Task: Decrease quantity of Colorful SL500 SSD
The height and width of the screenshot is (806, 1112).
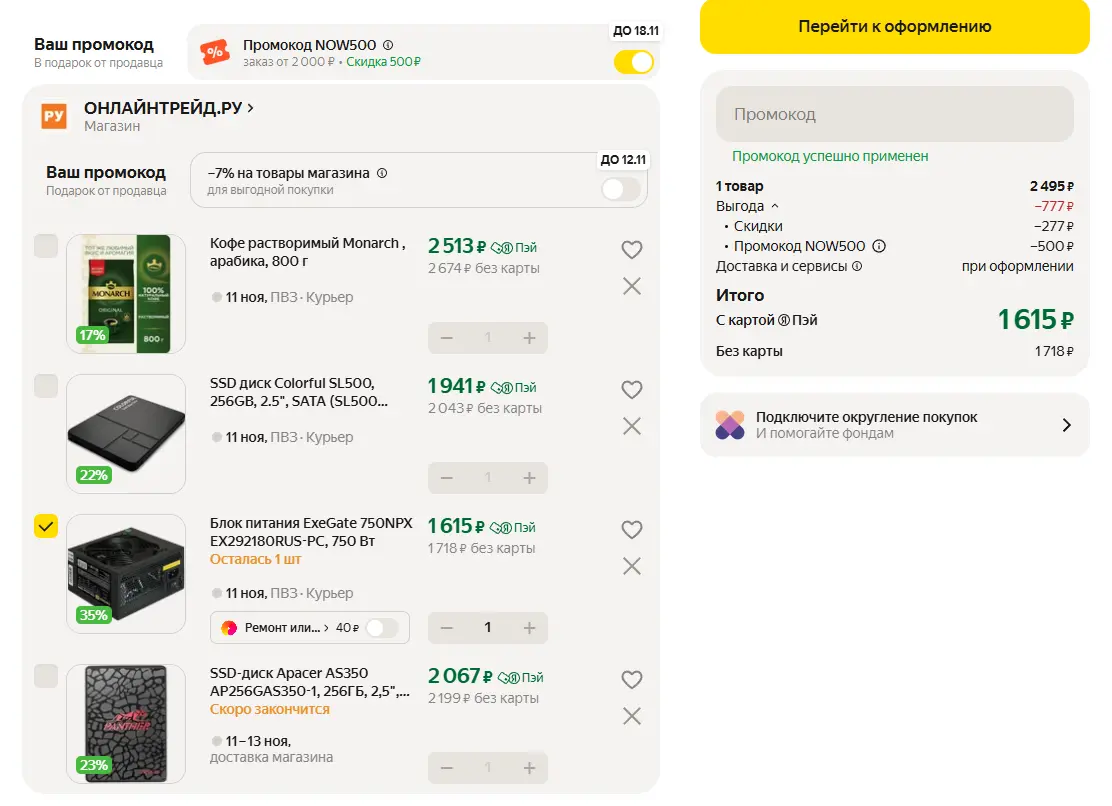Action: 447,478
